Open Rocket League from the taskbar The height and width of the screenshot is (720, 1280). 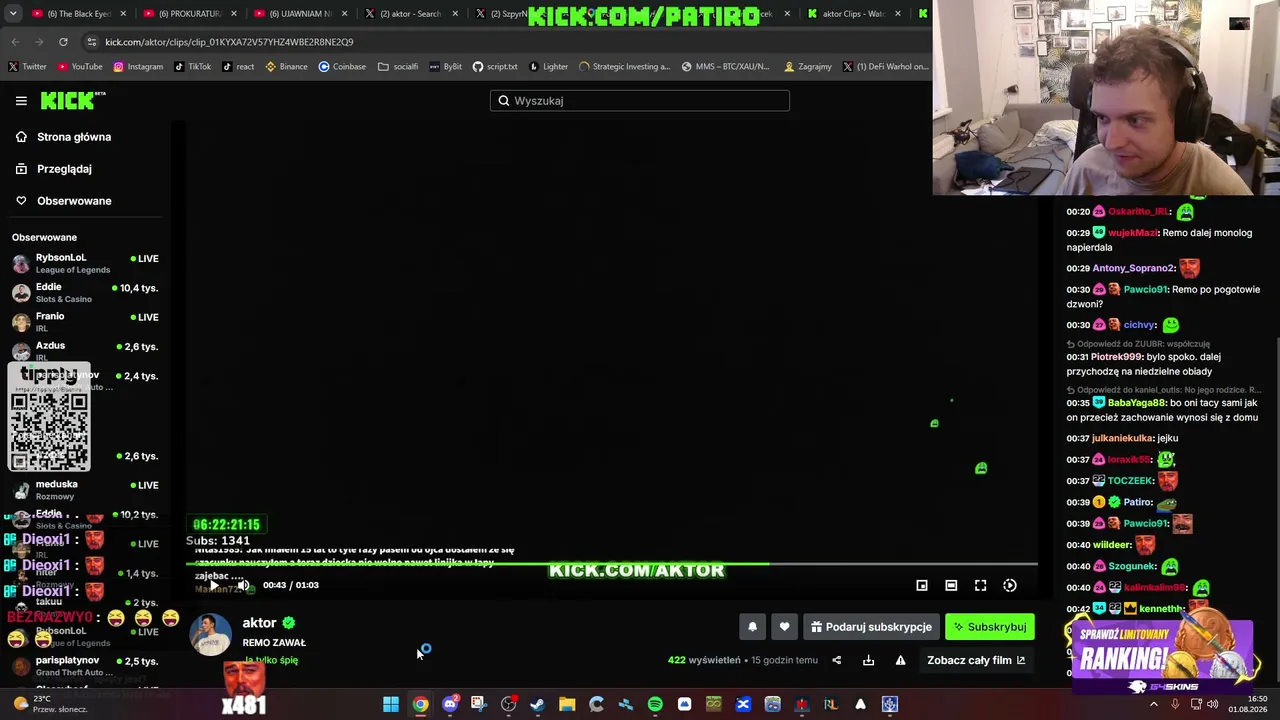[x=830, y=704]
